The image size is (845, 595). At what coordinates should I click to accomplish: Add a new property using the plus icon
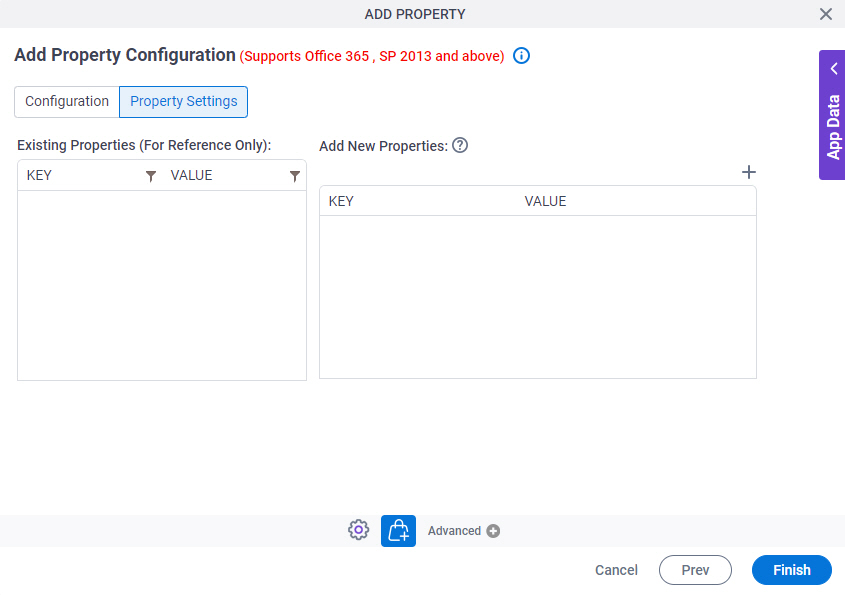(748, 172)
